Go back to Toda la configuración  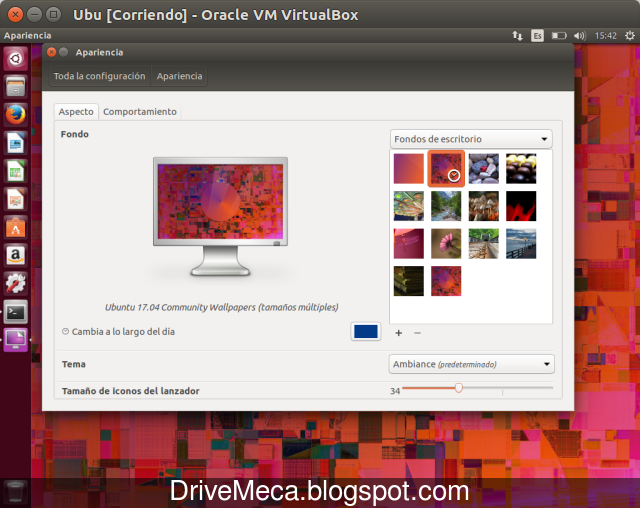100,76
